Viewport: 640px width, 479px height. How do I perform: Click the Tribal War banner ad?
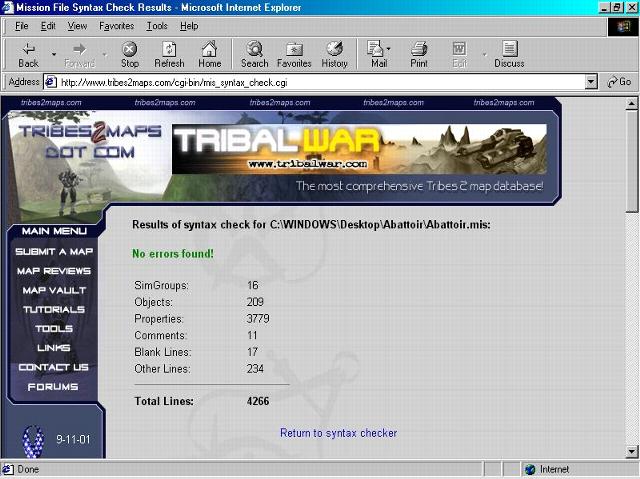coord(358,148)
